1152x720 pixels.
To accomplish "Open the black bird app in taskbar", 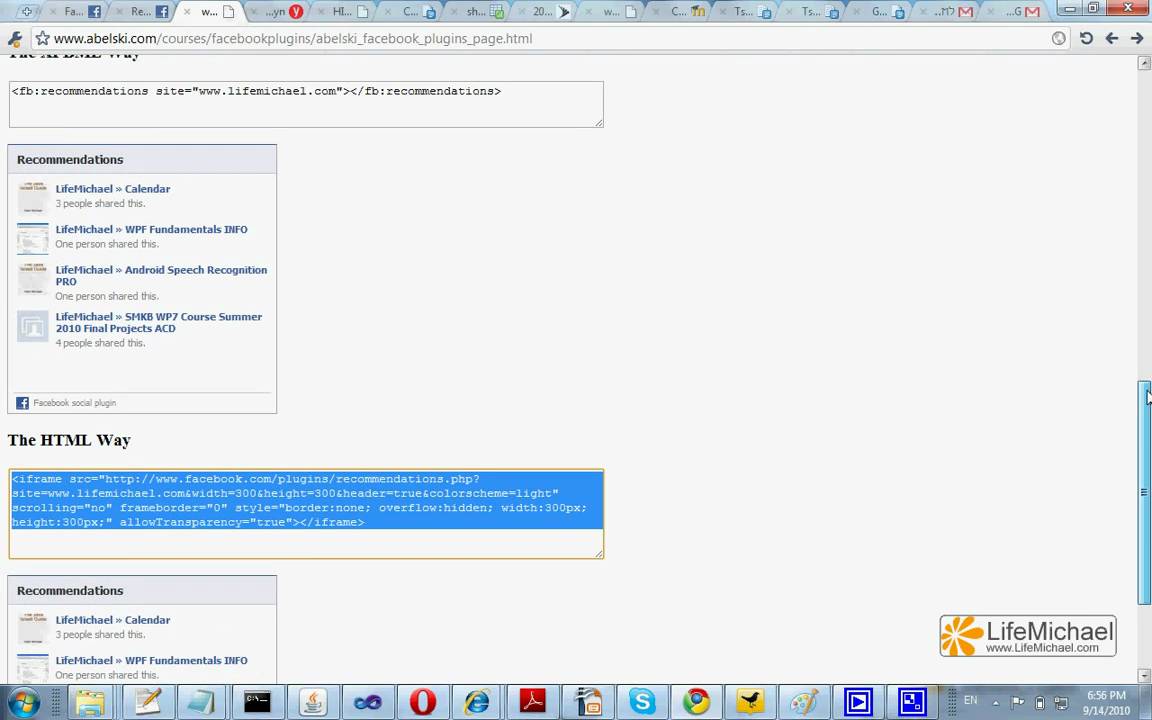I will click(x=750, y=702).
